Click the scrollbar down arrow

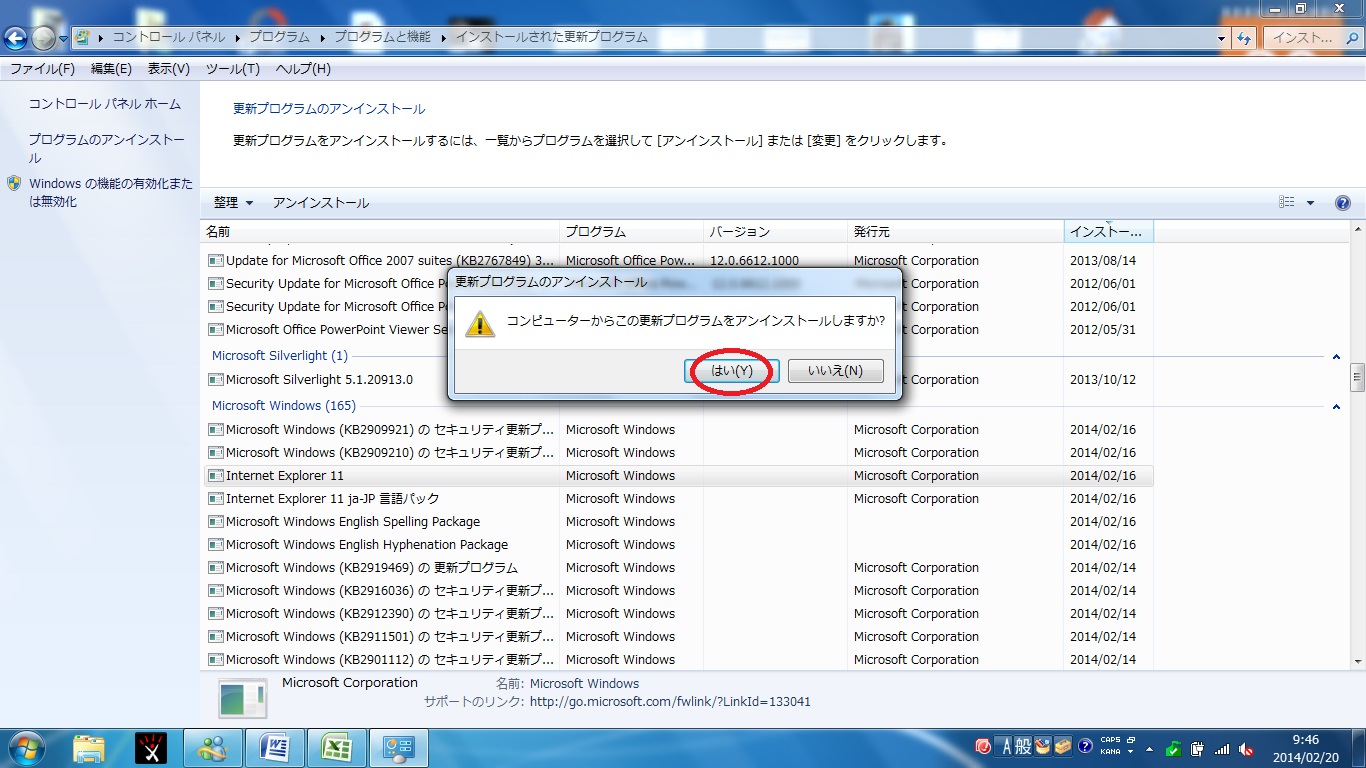(x=1358, y=661)
